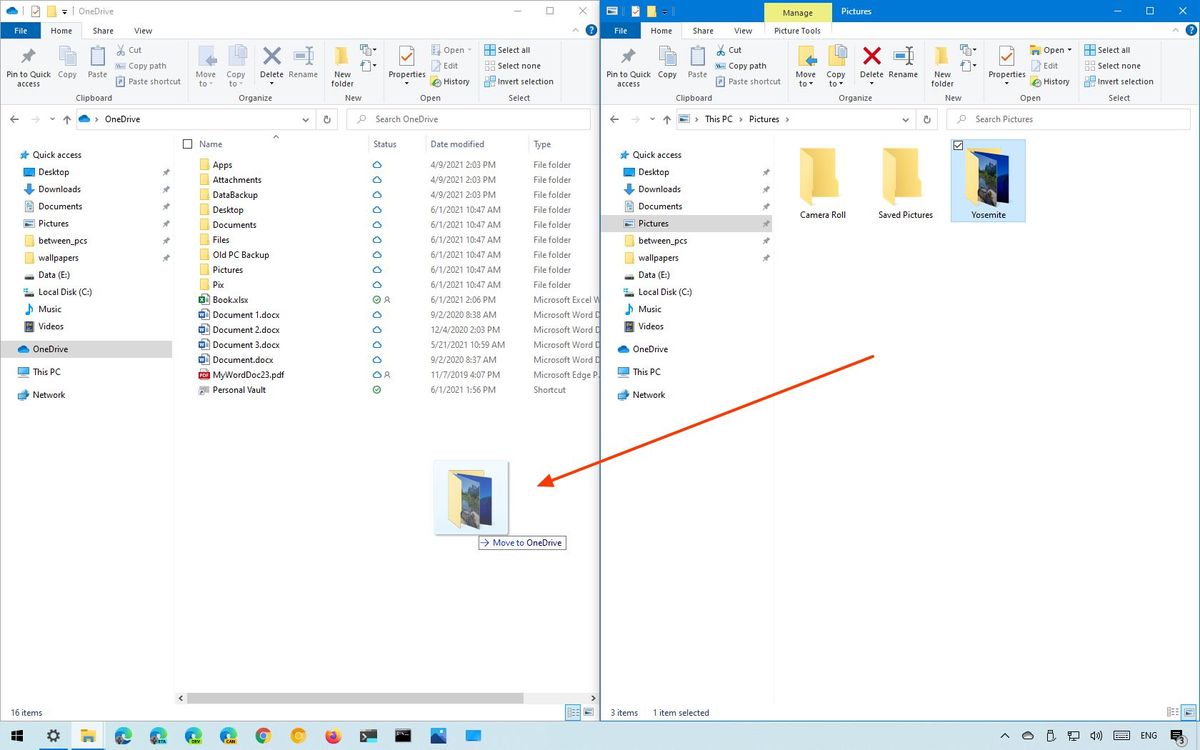Refresh the Pictures folder view
Viewport: 1200px width, 750px height.
(927, 119)
